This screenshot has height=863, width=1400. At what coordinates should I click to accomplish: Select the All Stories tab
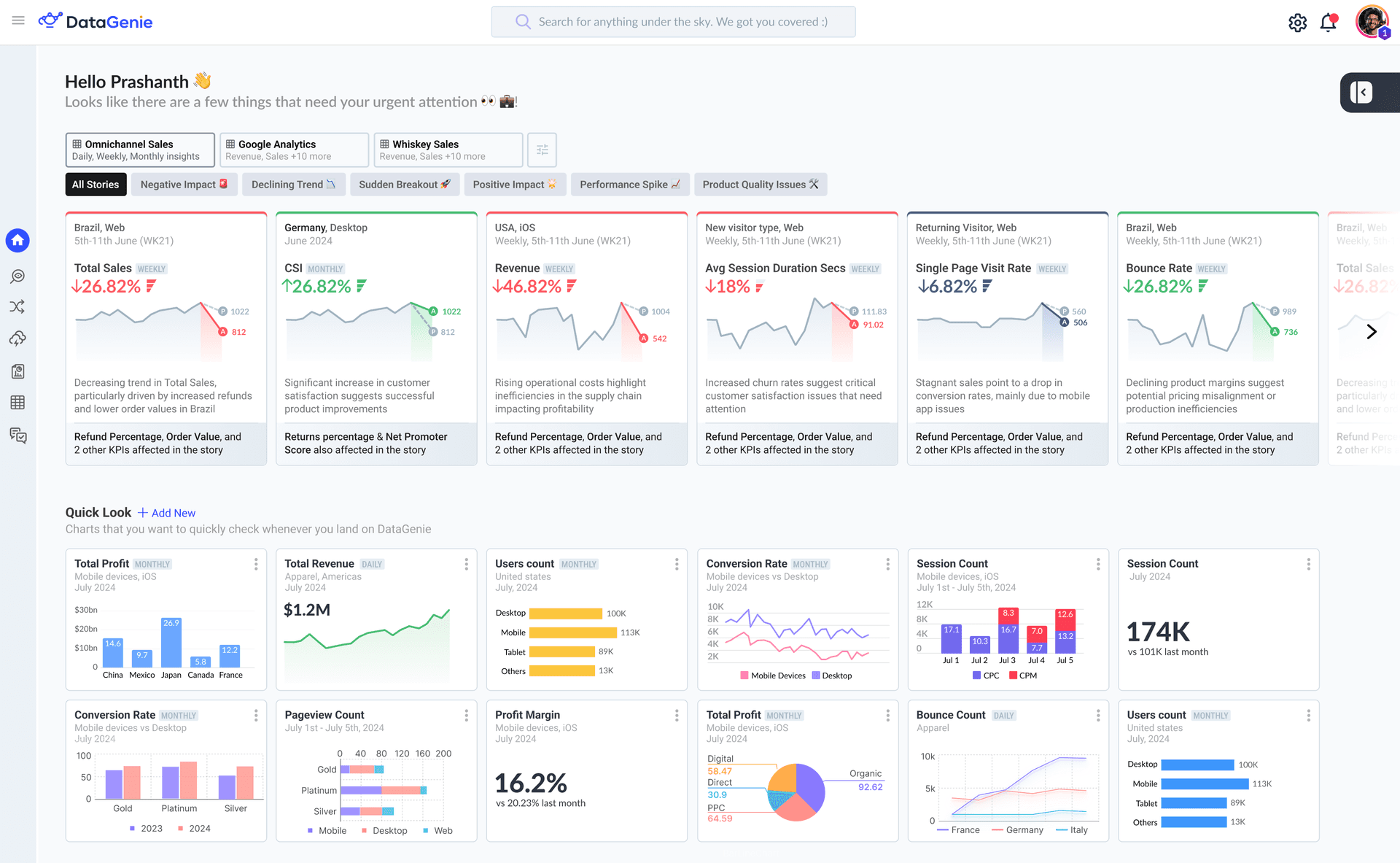tap(96, 184)
